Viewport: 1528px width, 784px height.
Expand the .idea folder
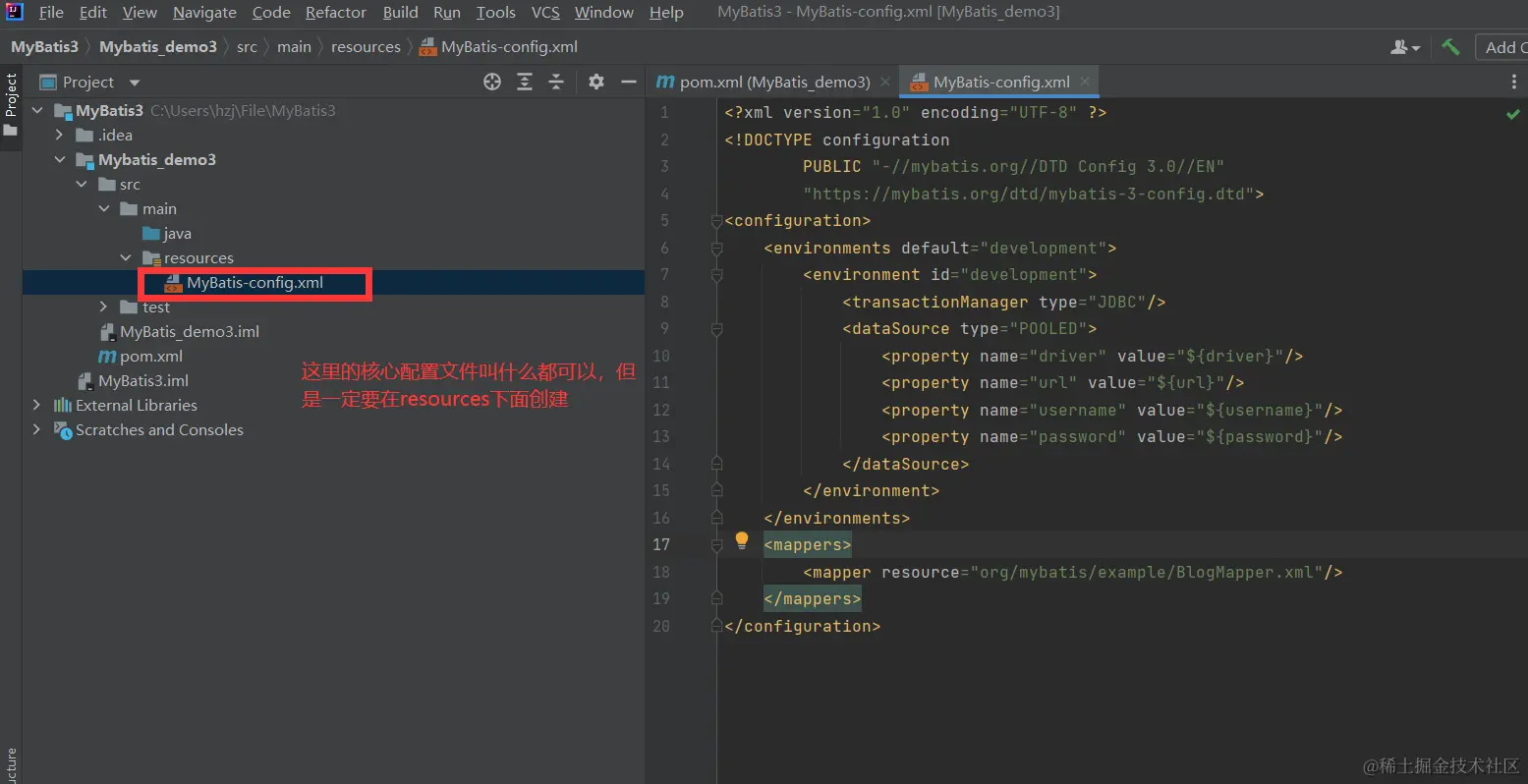click(59, 135)
